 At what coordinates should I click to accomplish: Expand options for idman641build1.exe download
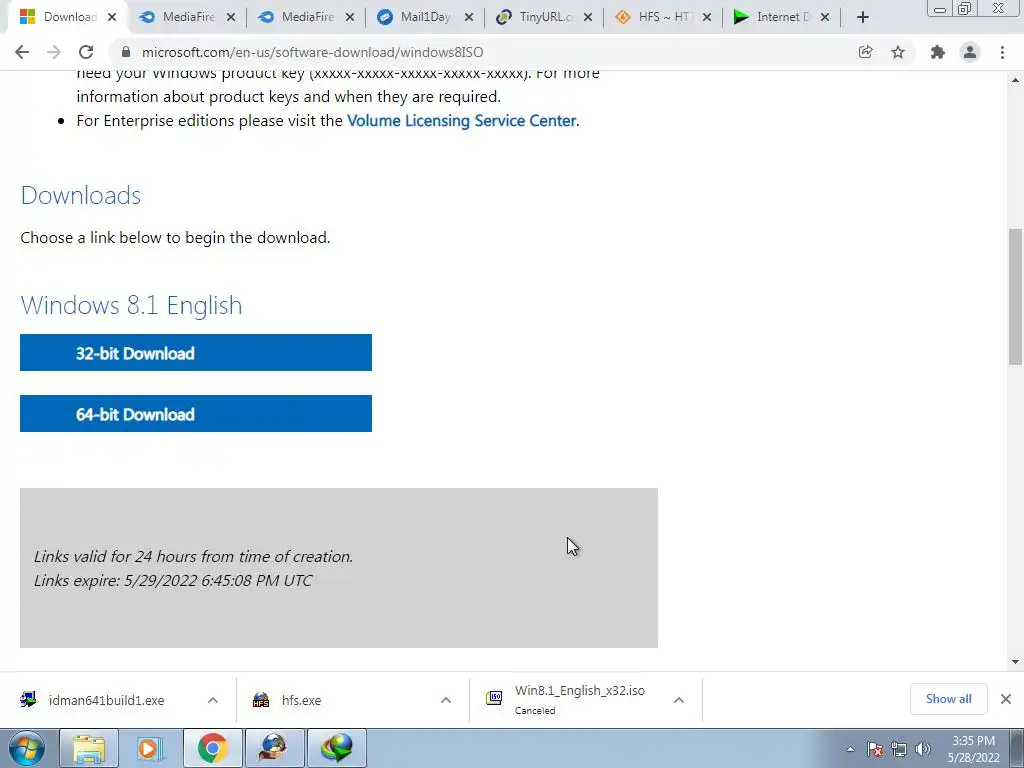pyautogui.click(x=213, y=700)
